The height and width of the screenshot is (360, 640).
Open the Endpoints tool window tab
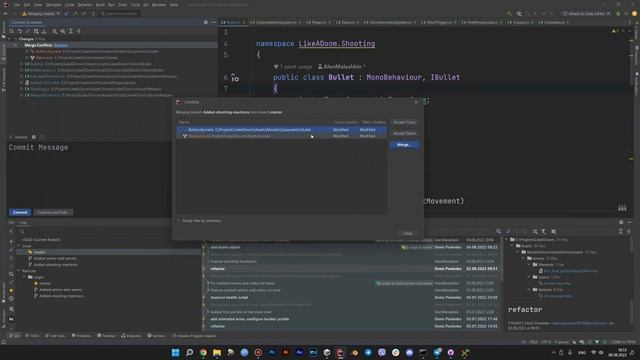click(x=131, y=336)
